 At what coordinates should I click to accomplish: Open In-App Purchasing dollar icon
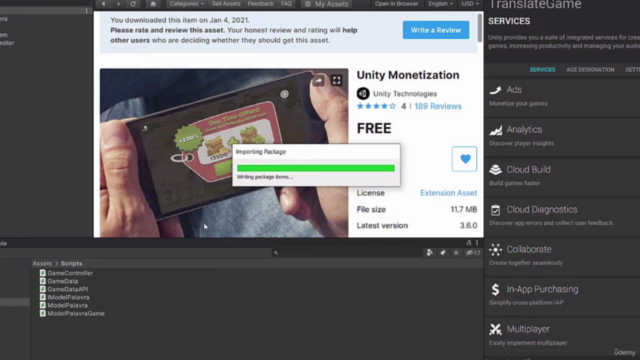pyautogui.click(x=496, y=289)
